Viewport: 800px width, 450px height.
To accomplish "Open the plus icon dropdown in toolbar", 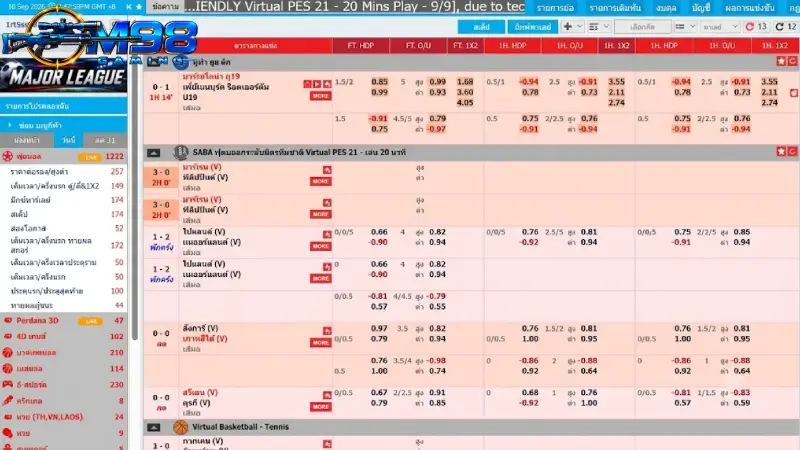I will (572, 27).
